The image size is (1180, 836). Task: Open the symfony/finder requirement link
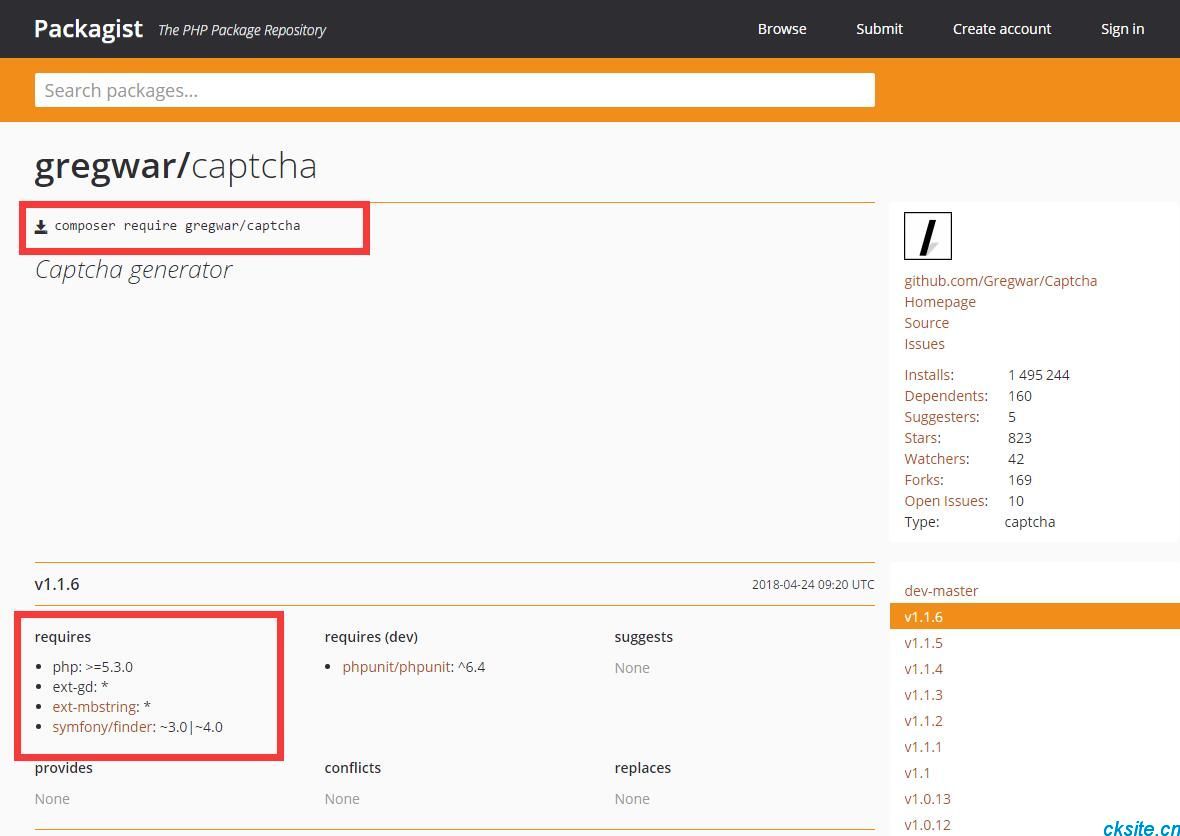(103, 727)
